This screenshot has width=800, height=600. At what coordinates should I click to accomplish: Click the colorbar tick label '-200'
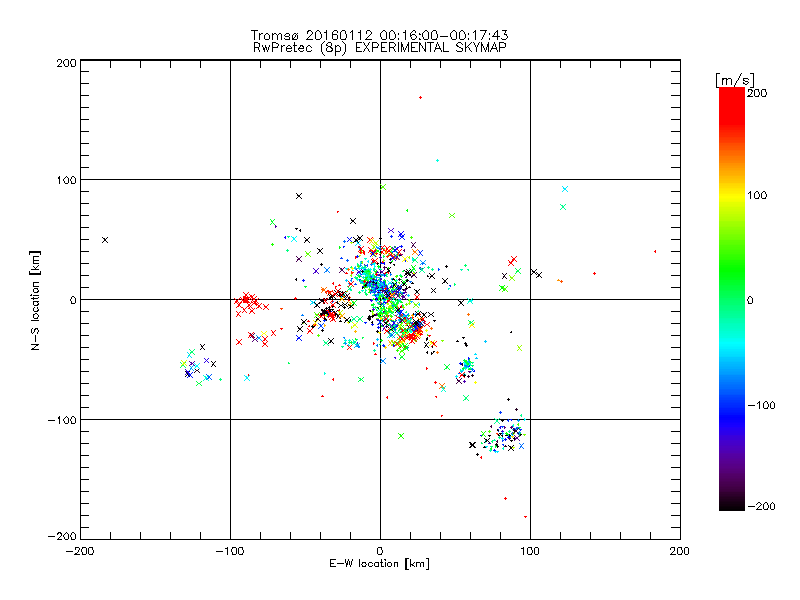(761, 506)
